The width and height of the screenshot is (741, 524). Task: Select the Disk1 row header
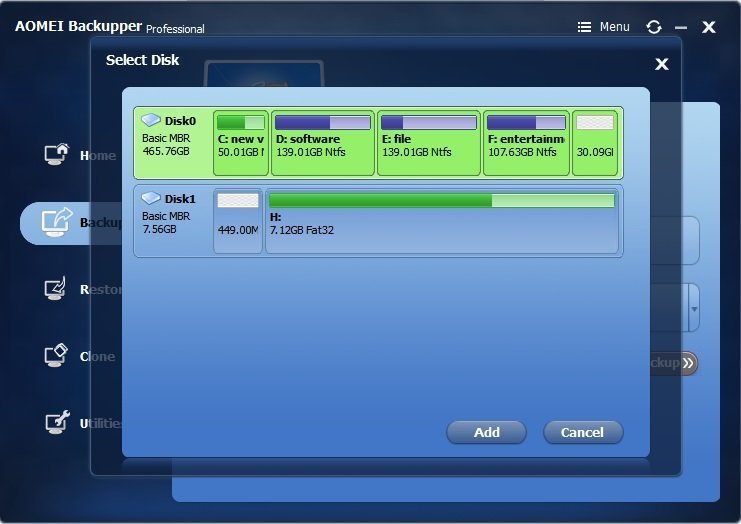click(173, 220)
